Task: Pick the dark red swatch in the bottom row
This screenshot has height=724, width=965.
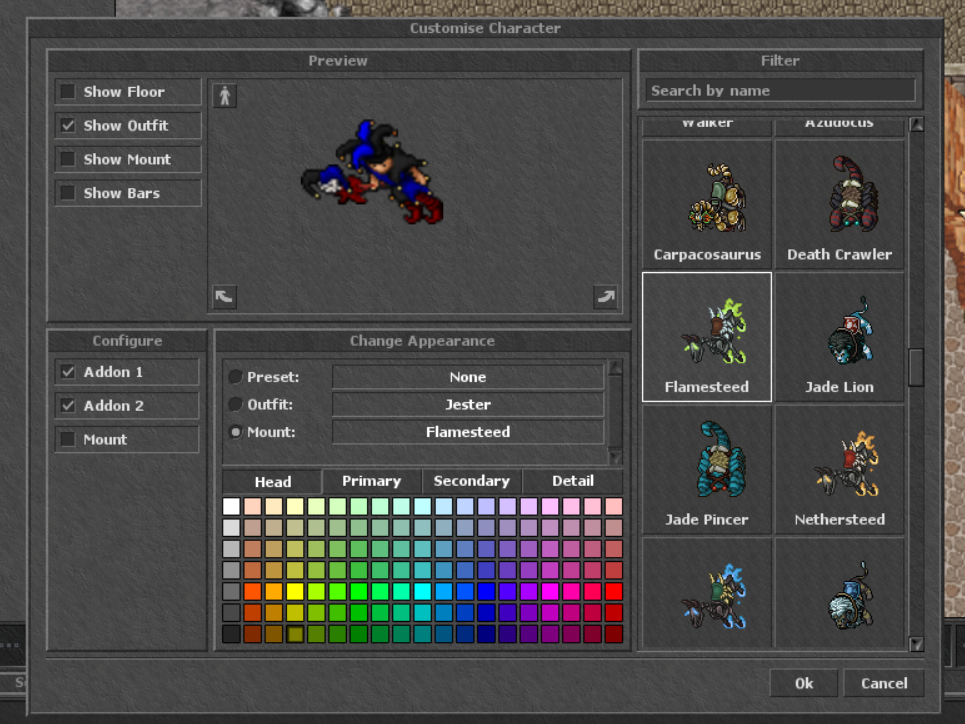Action: pos(614,634)
